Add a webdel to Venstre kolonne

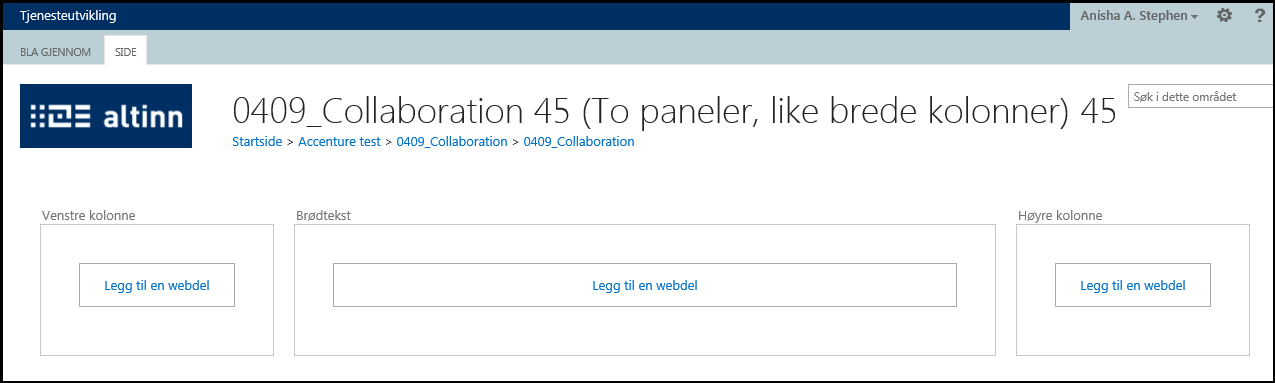point(157,285)
